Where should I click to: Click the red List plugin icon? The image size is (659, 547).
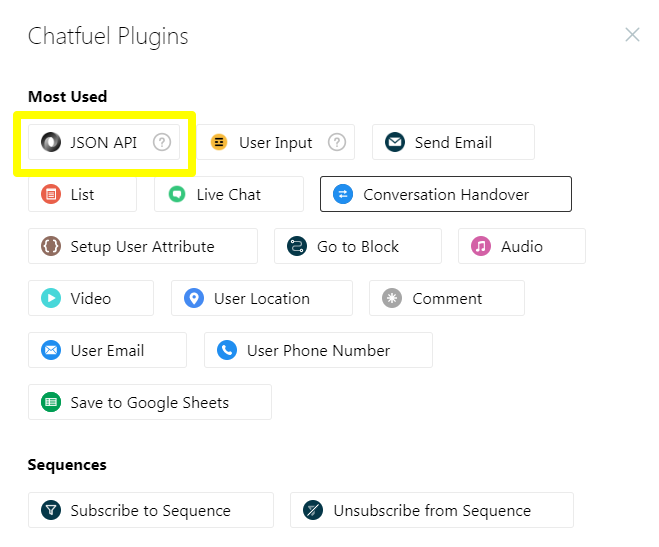pyautogui.click(x=50, y=195)
